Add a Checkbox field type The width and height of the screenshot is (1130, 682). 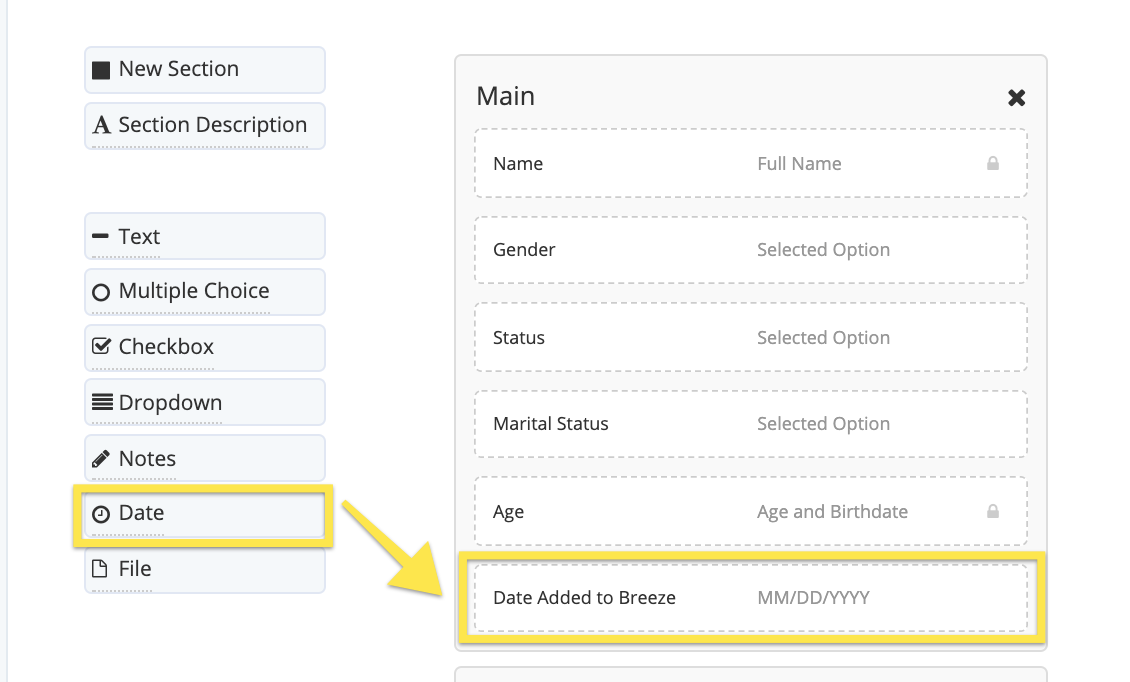[x=205, y=347]
